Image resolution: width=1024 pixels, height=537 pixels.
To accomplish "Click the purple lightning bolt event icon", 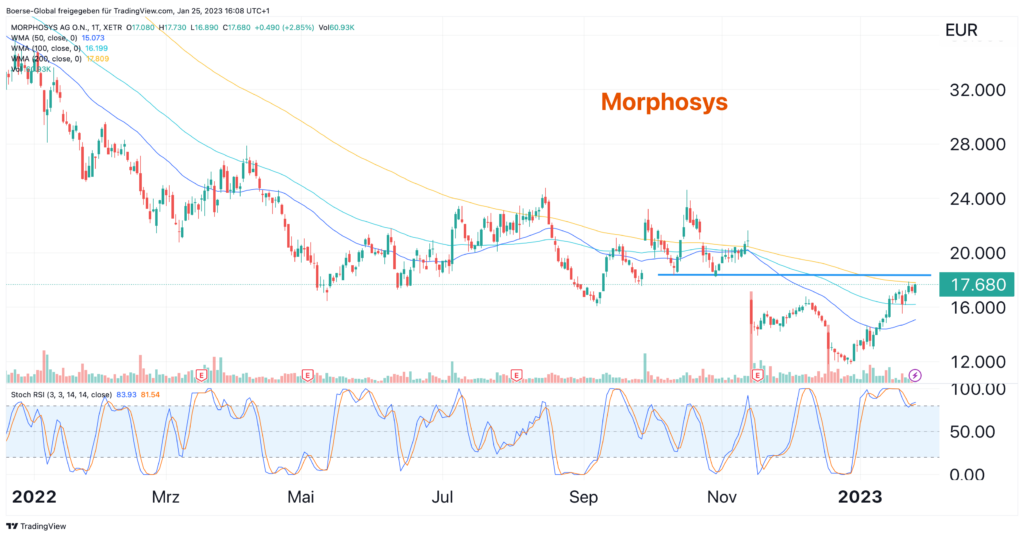I will pyautogui.click(x=915, y=376).
